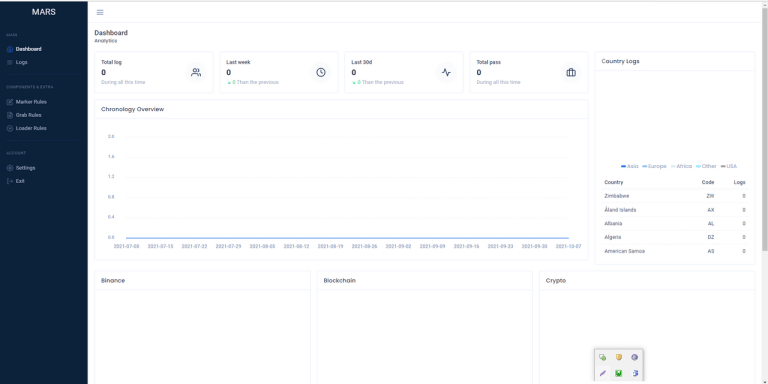The image size is (768, 384).
Task: Click the MARS logo title
Action: (44, 12)
